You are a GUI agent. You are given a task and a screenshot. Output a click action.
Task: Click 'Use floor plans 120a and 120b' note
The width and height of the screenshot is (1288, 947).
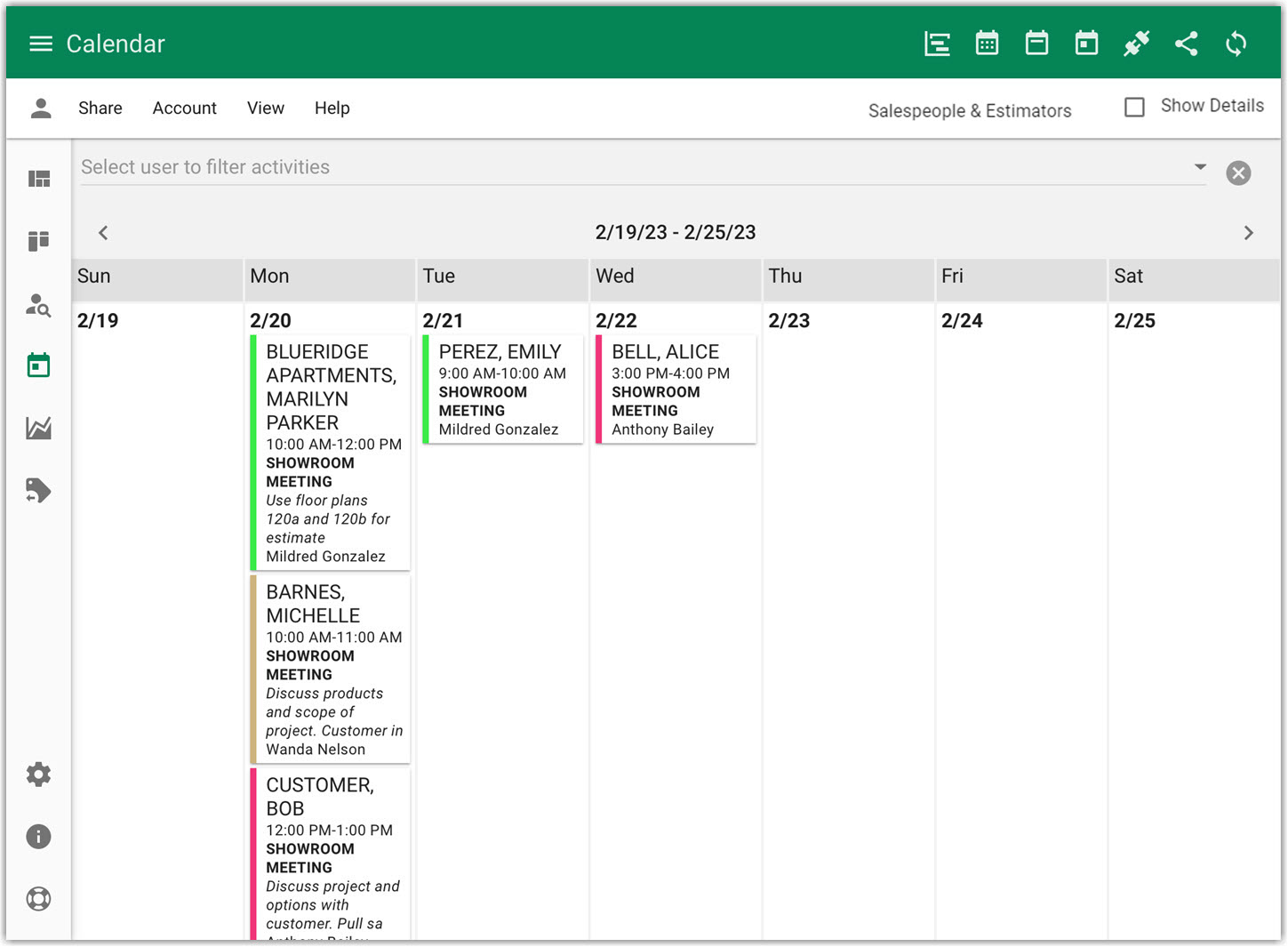pyautogui.click(x=328, y=519)
